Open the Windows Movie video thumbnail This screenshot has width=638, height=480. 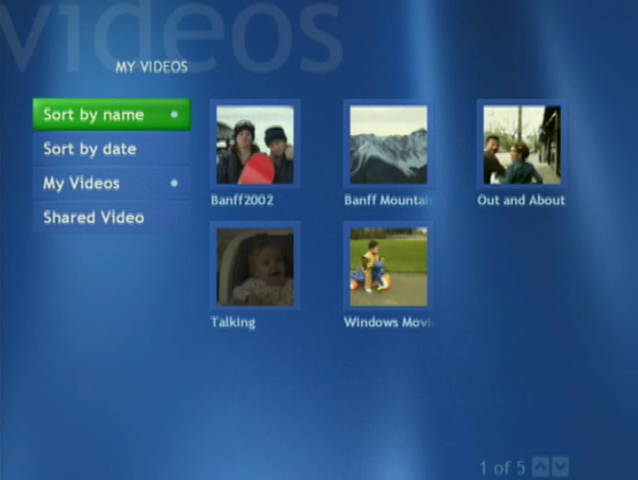[x=389, y=266]
